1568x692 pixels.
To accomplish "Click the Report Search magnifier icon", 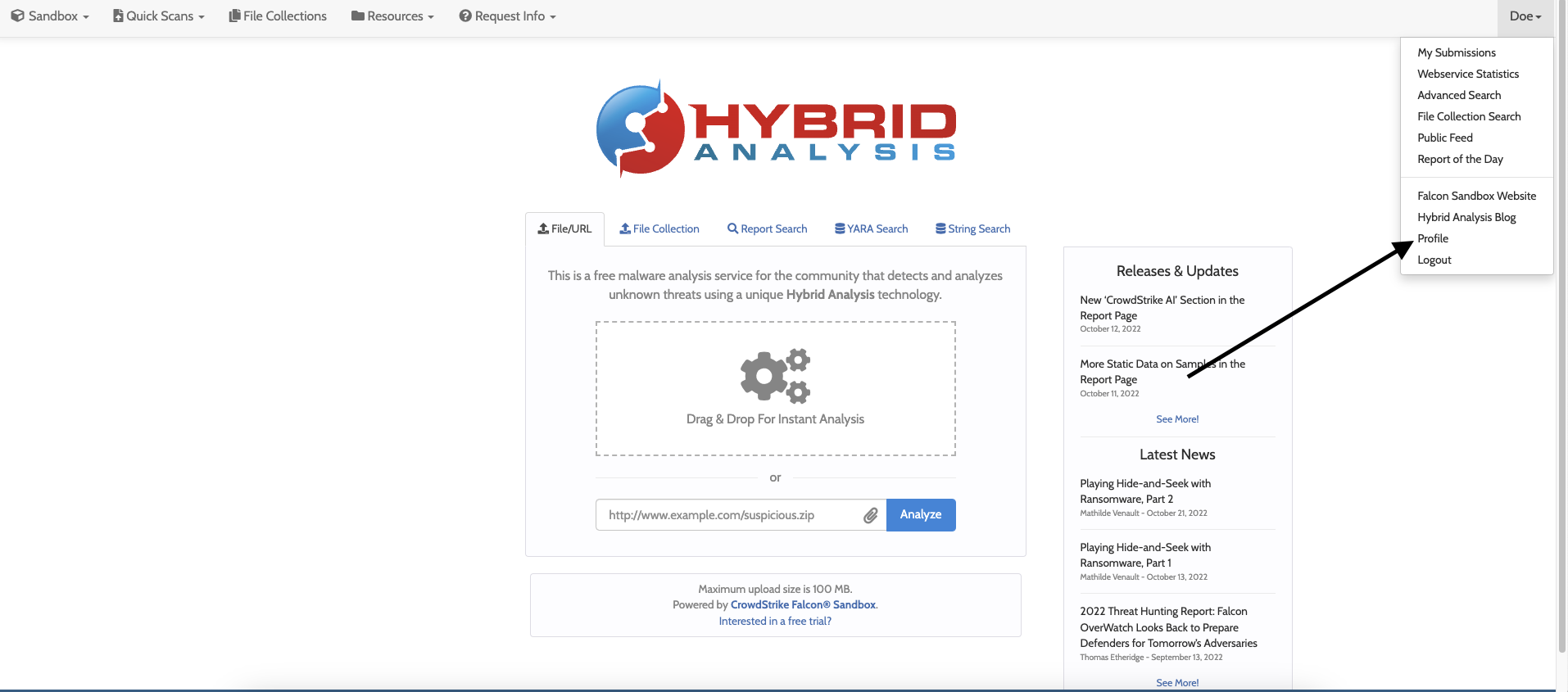I will (x=732, y=228).
